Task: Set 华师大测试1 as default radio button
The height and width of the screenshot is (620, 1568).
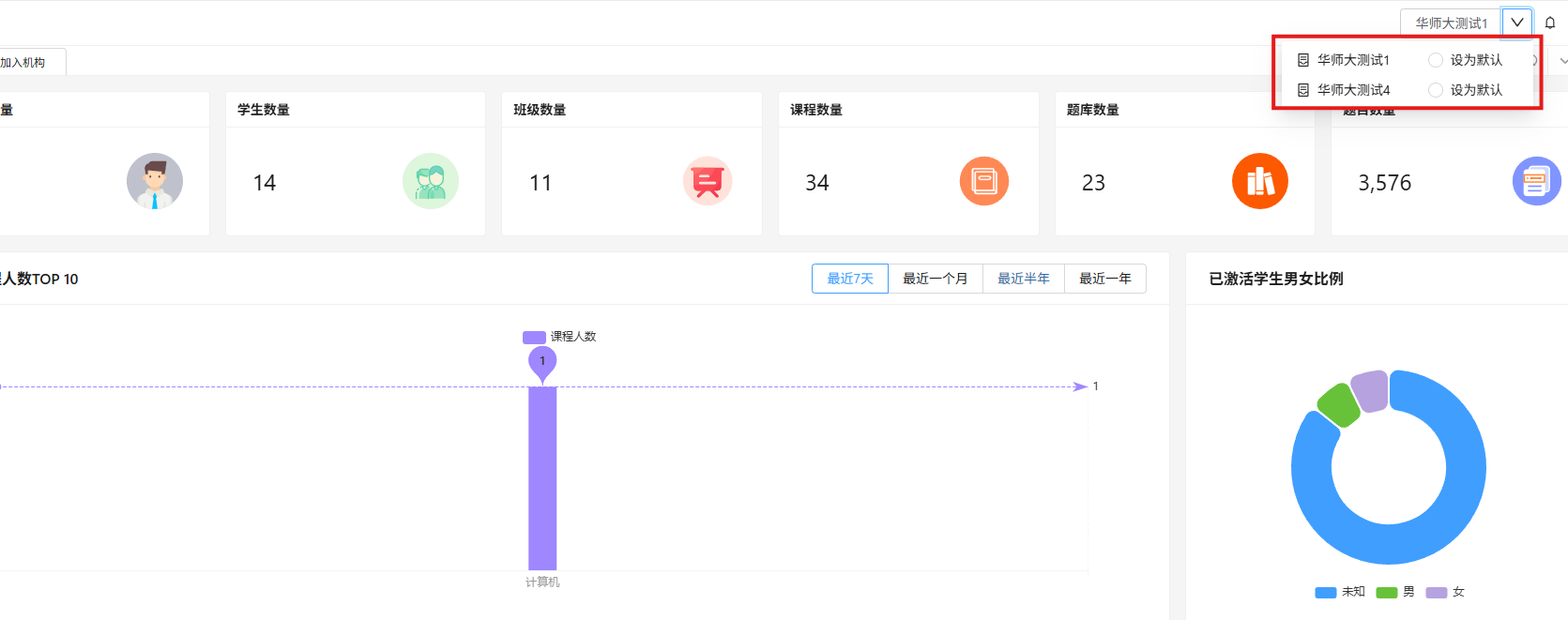Action: pos(1436,60)
